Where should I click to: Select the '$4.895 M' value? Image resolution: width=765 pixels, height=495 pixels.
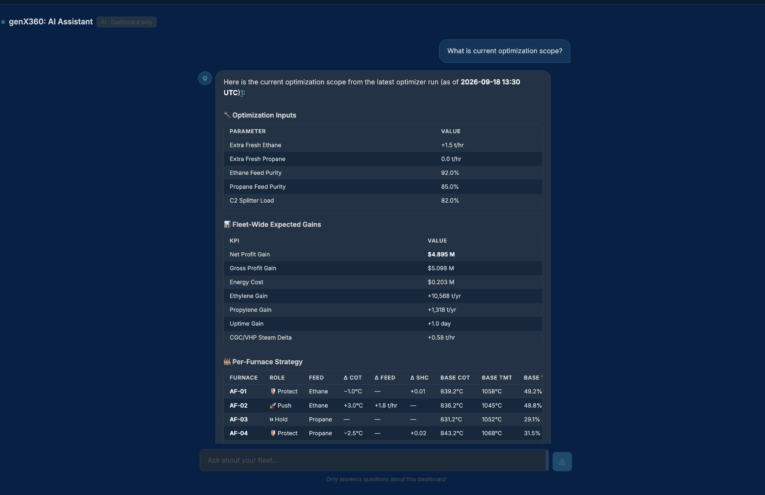[x=441, y=255]
